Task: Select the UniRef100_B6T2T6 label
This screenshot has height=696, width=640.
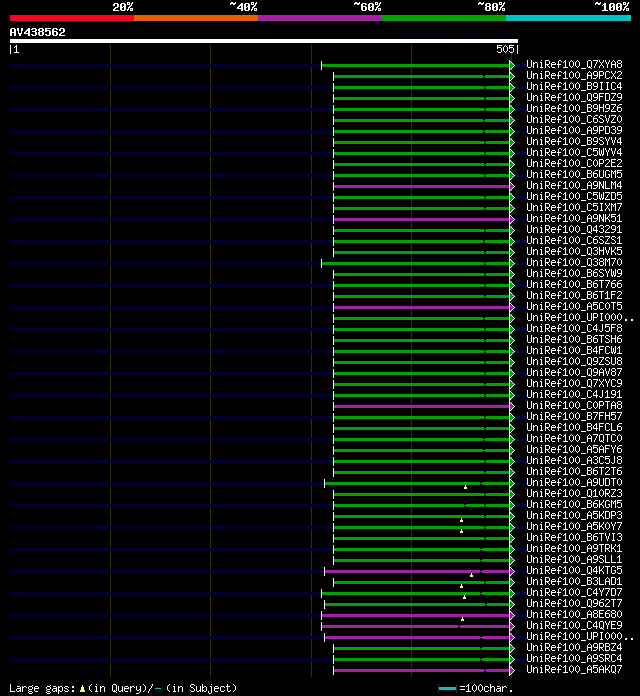Action: (x=574, y=471)
